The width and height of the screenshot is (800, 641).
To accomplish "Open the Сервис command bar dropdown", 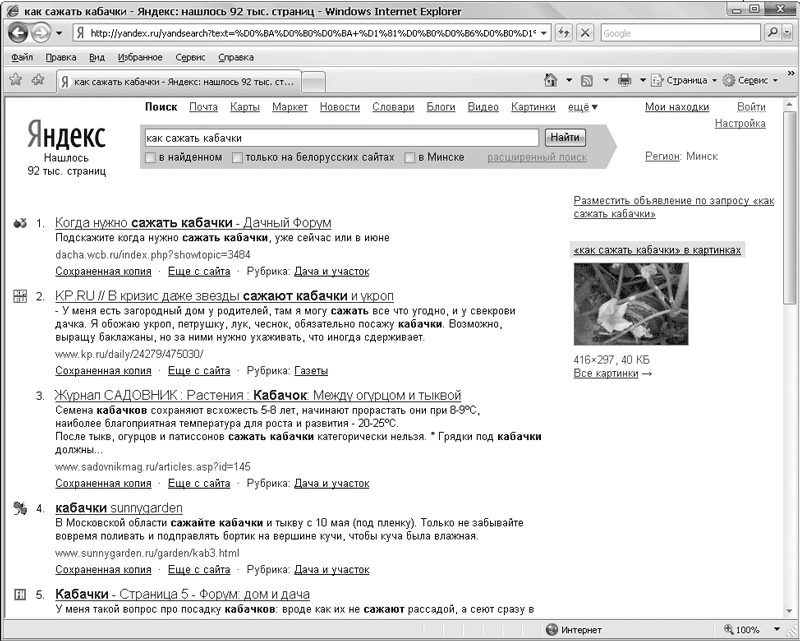I will (x=751, y=80).
